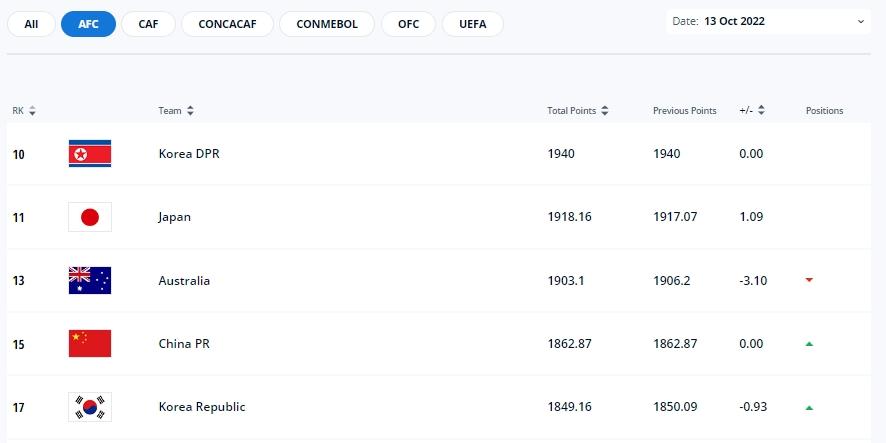The width and height of the screenshot is (886, 443).
Task: Select the AFC confederation filter
Action: click(88, 24)
